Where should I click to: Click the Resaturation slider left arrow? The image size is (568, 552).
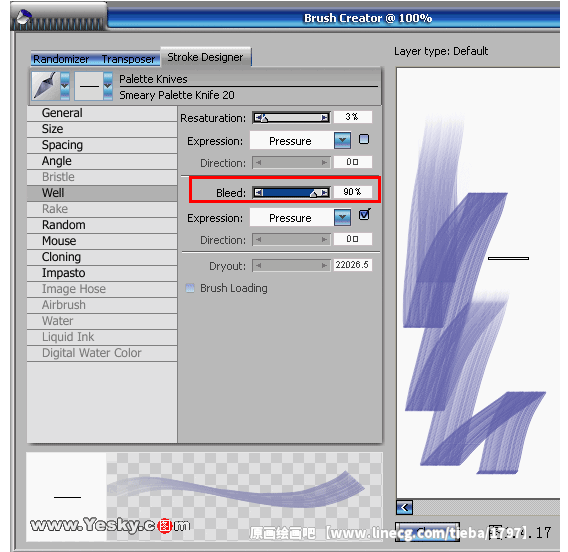click(258, 117)
